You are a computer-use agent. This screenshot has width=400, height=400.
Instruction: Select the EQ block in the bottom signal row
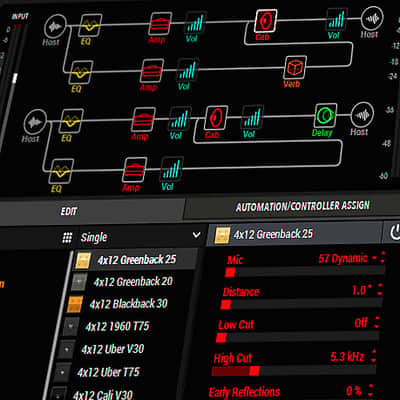61,171
